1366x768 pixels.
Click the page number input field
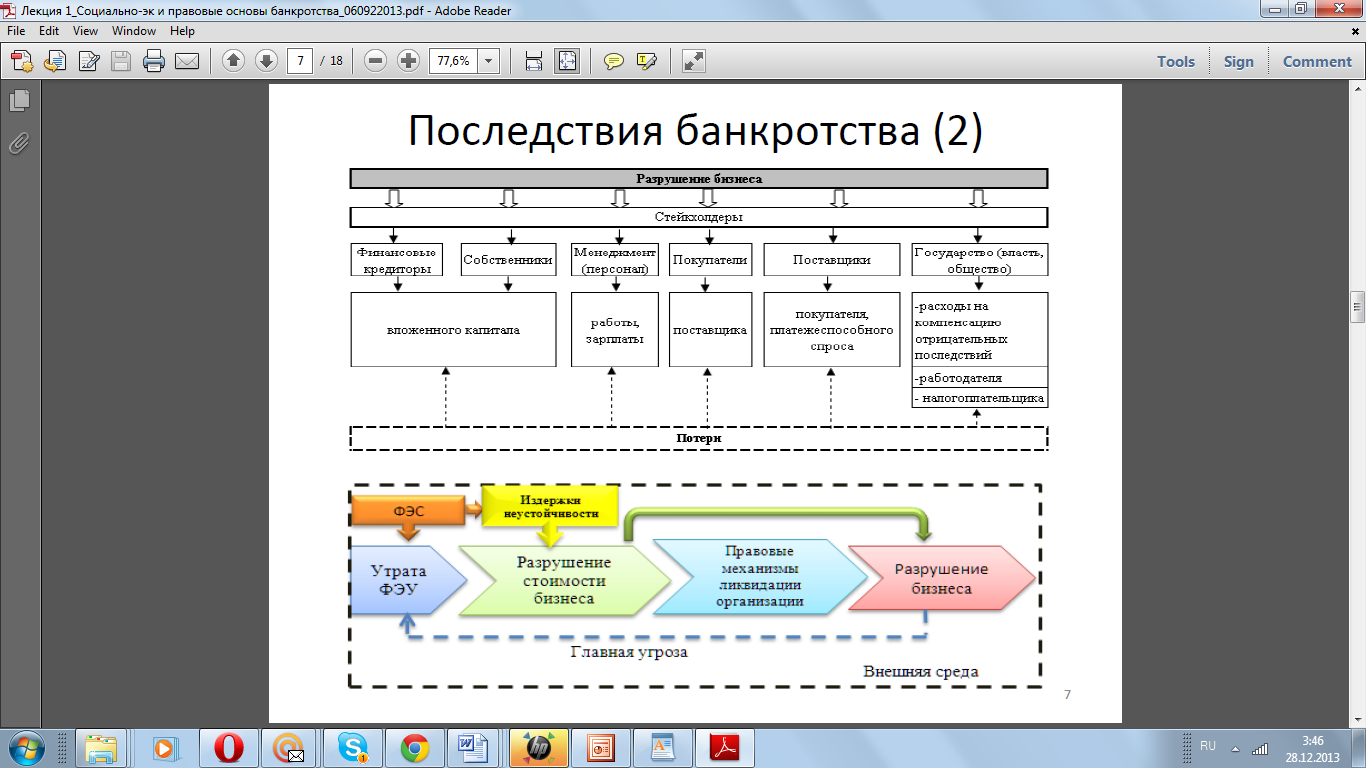pyautogui.click(x=300, y=61)
